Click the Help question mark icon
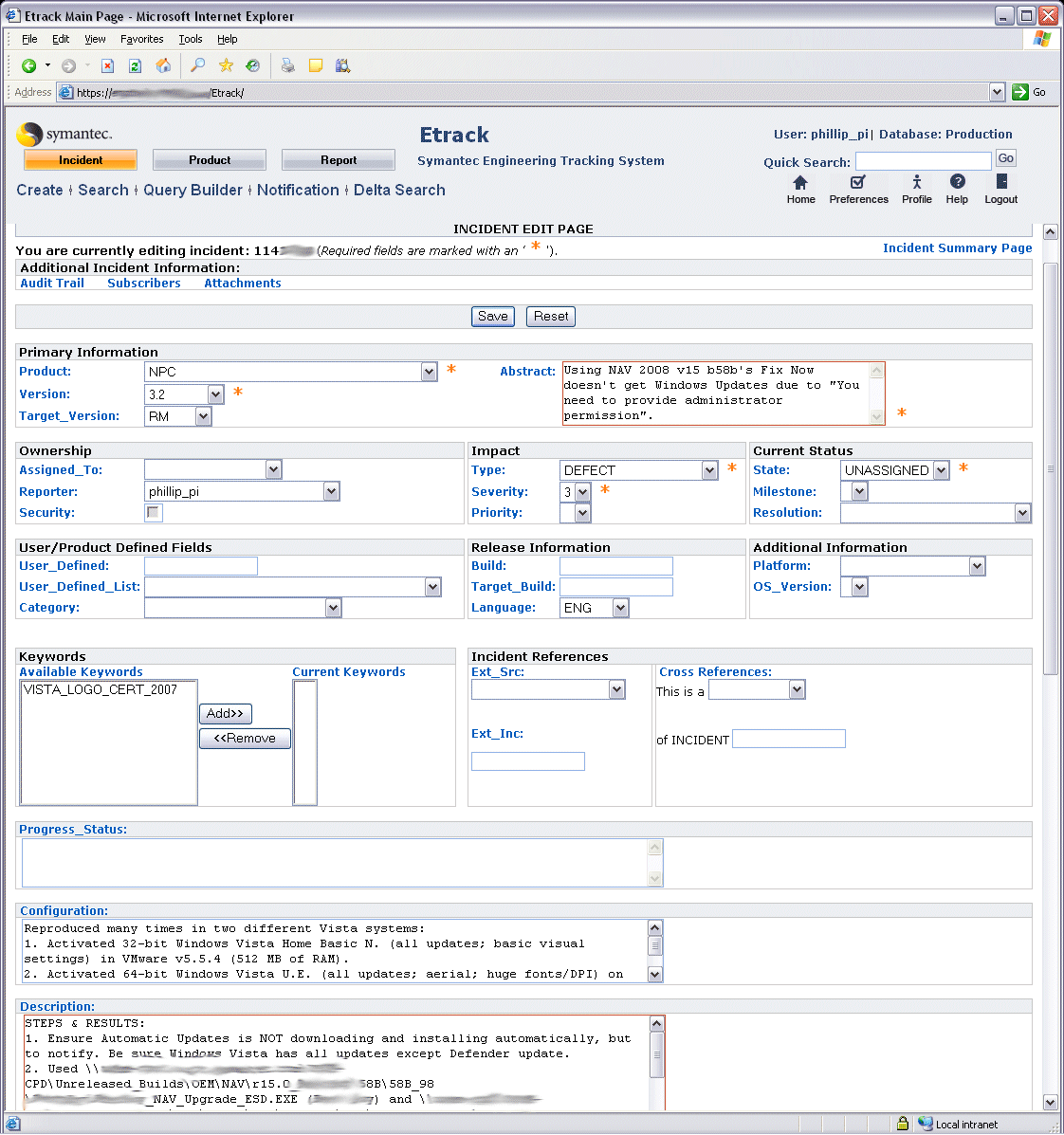Viewport: 1064px width, 1135px height. click(957, 183)
